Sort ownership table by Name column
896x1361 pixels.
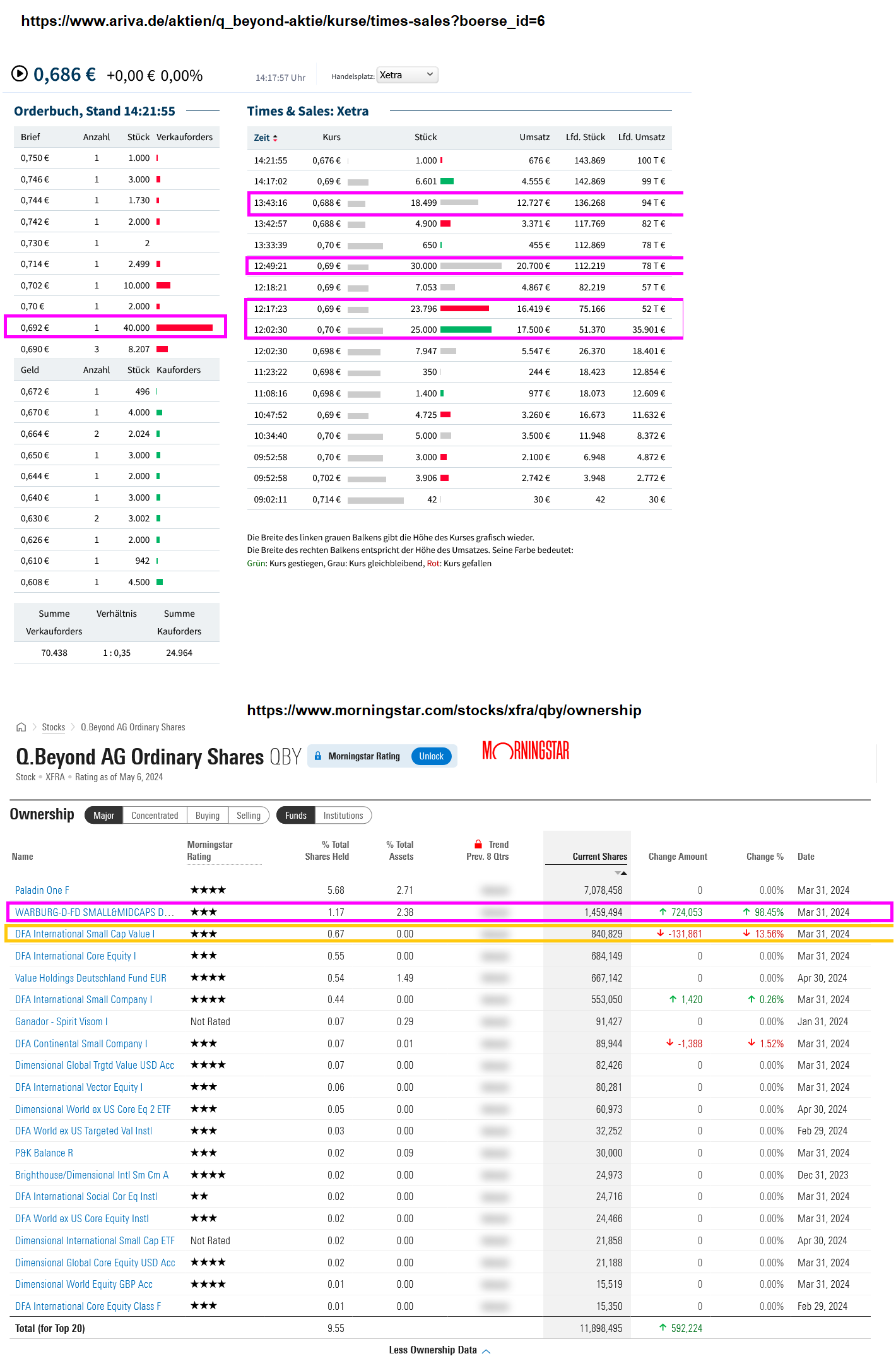click(23, 857)
